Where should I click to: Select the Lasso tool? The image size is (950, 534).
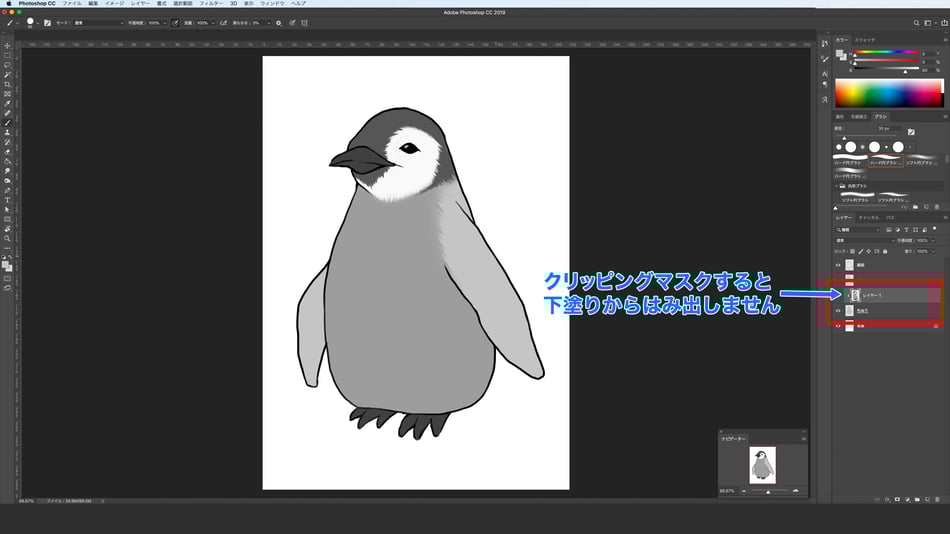pos(7,65)
